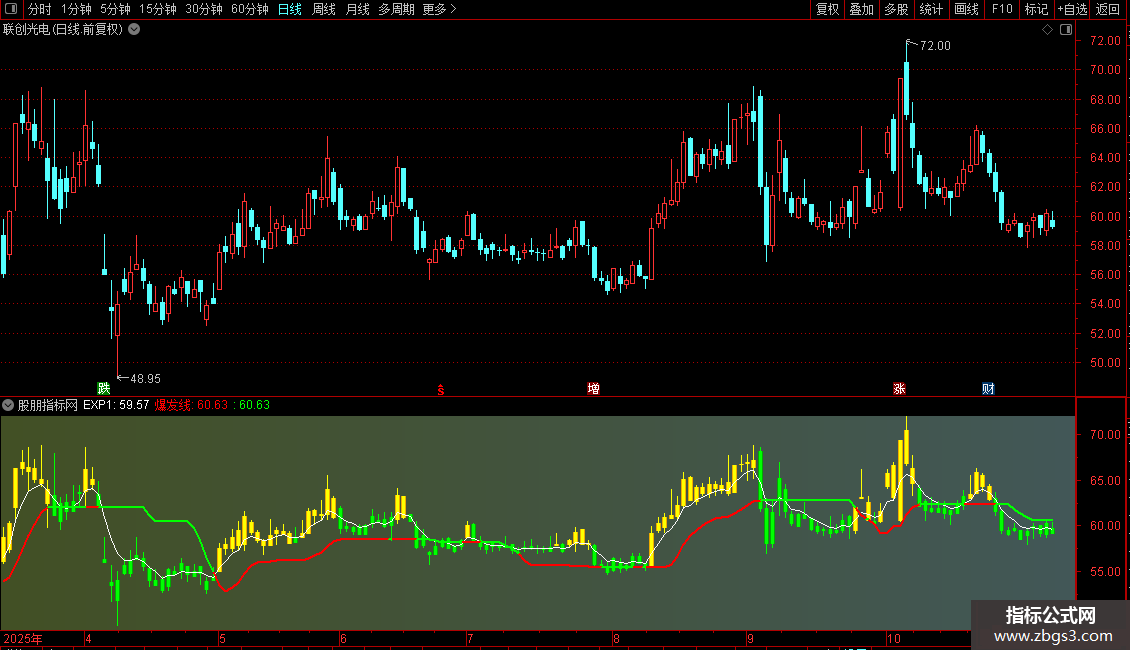Image resolution: width=1130 pixels, height=650 pixels.
Task: Click the 55.00 indicator axis label
Action: pos(1105,571)
